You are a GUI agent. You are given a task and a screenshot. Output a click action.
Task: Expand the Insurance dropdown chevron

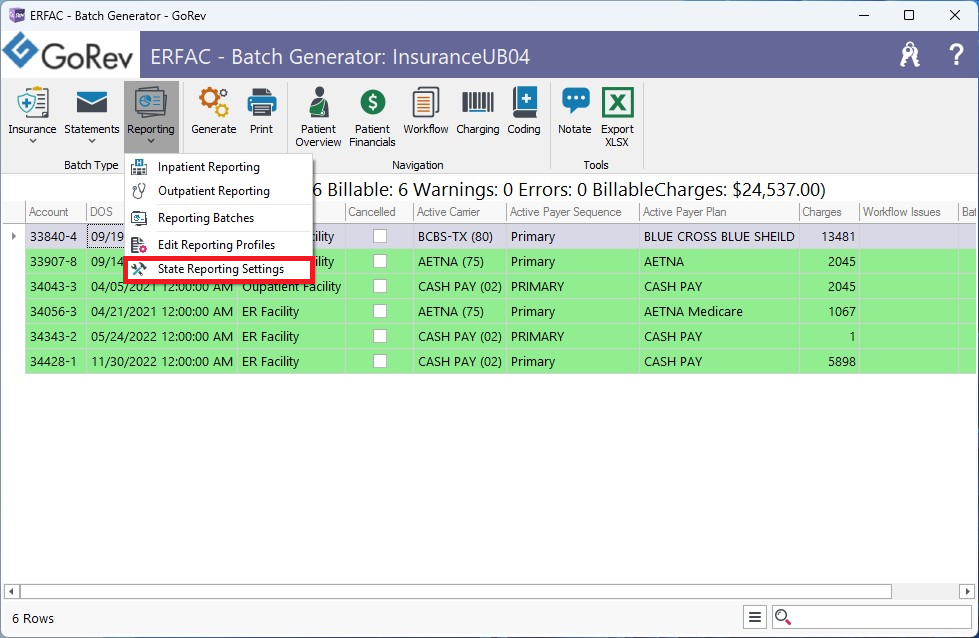coord(32,142)
